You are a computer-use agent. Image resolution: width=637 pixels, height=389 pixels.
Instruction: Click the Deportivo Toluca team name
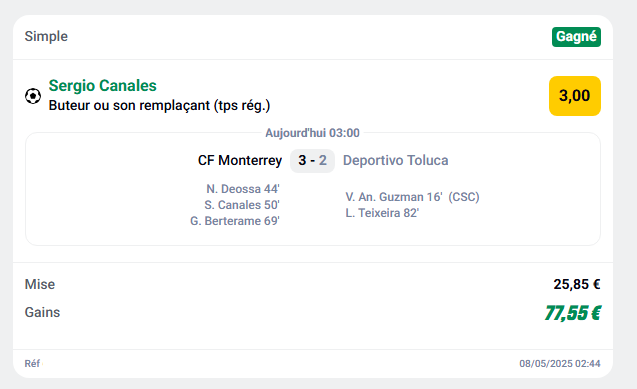click(x=396, y=160)
